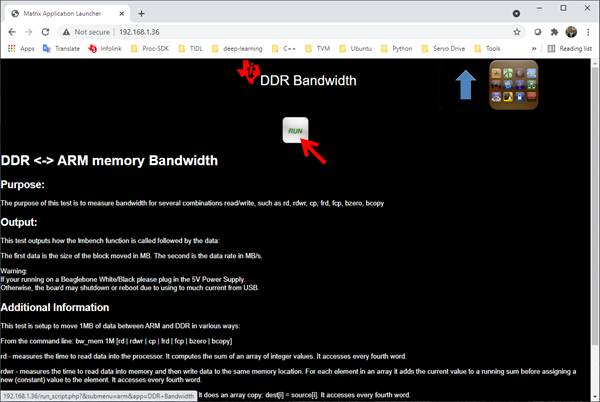Open the Infolink bookmark

pyautogui.click(x=104, y=48)
